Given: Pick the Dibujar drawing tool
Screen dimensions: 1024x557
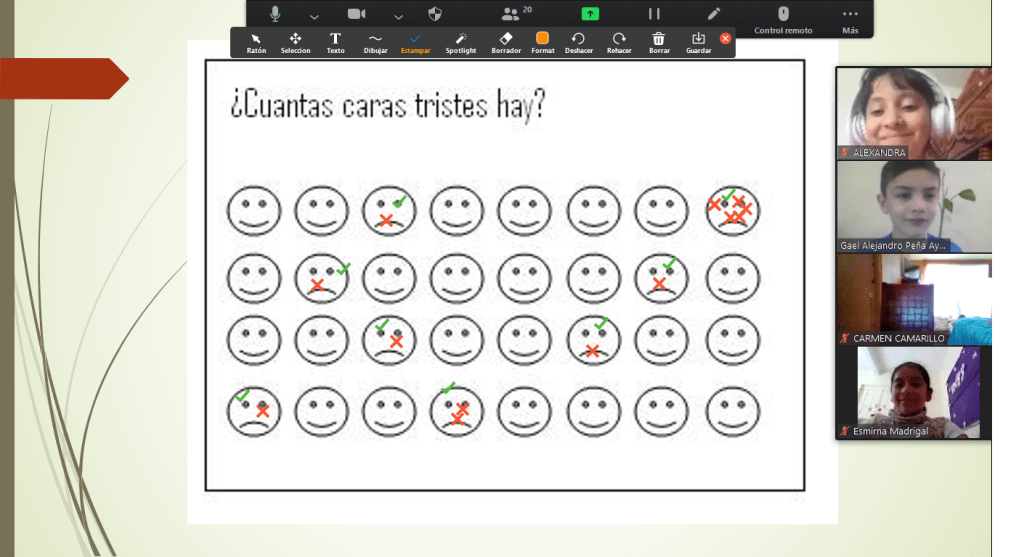Looking at the screenshot, I should click(x=375, y=42).
